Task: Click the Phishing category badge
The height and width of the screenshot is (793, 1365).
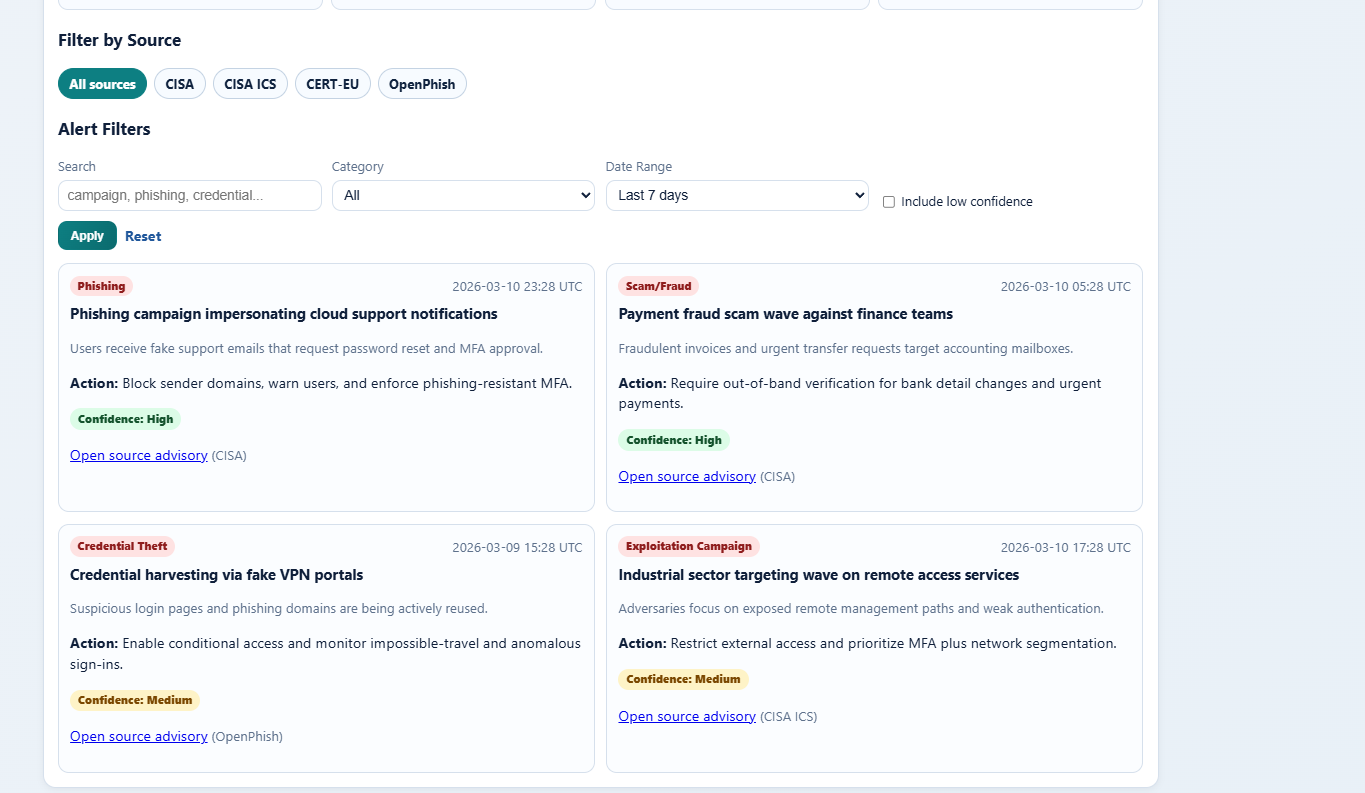Action: (x=101, y=285)
